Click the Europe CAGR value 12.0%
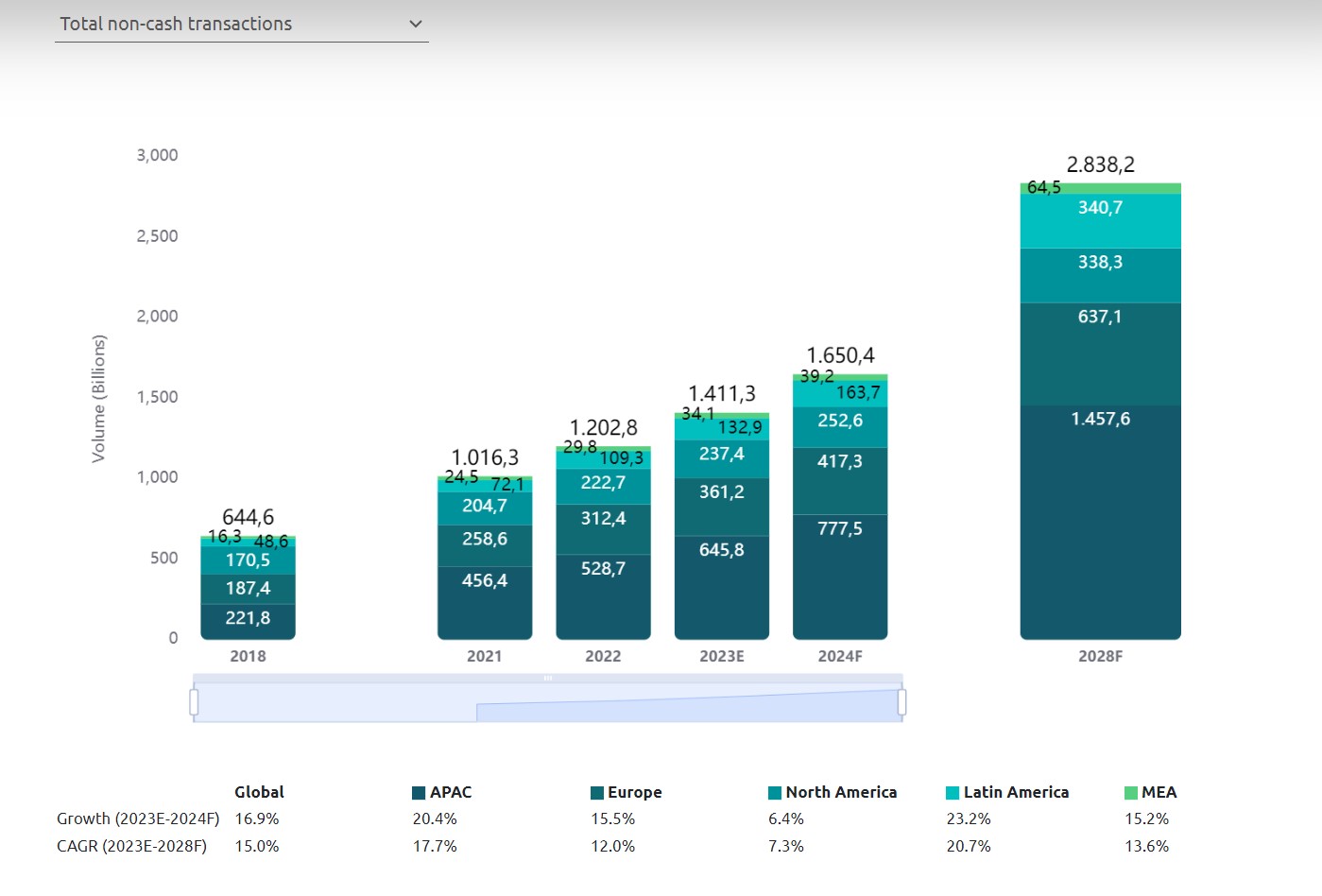Image resolution: width=1322 pixels, height=896 pixels. coord(613,846)
